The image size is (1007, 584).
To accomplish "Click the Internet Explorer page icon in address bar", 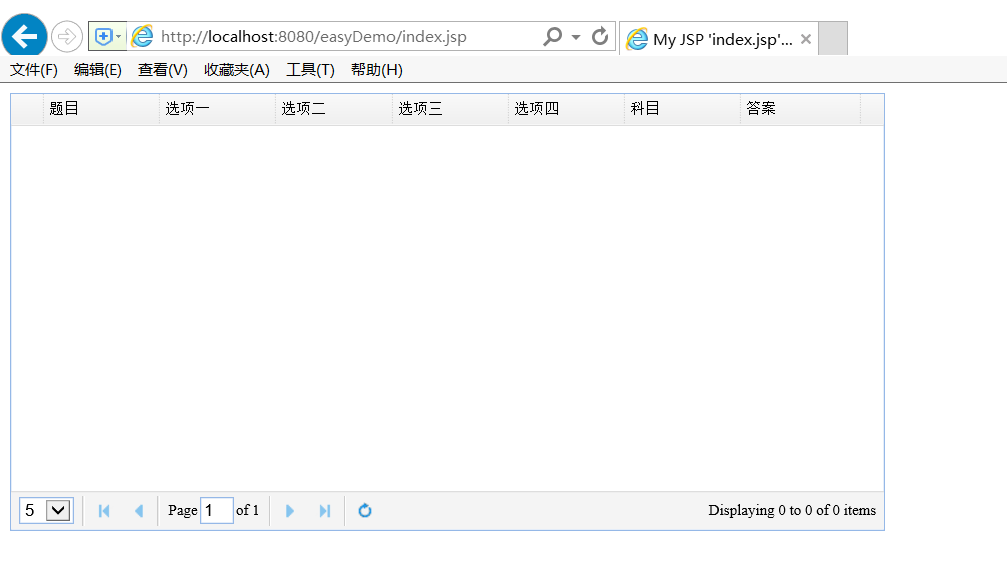I will click(142, 37).
